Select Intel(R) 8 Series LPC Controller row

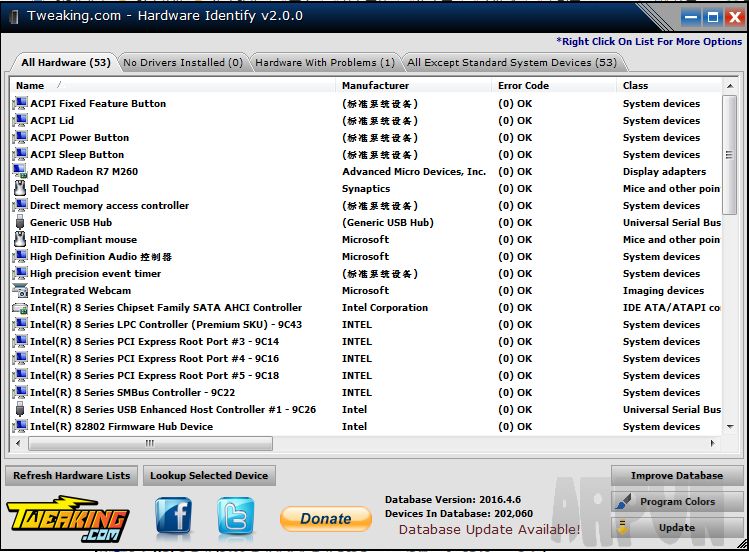click(x=366, y=325)
